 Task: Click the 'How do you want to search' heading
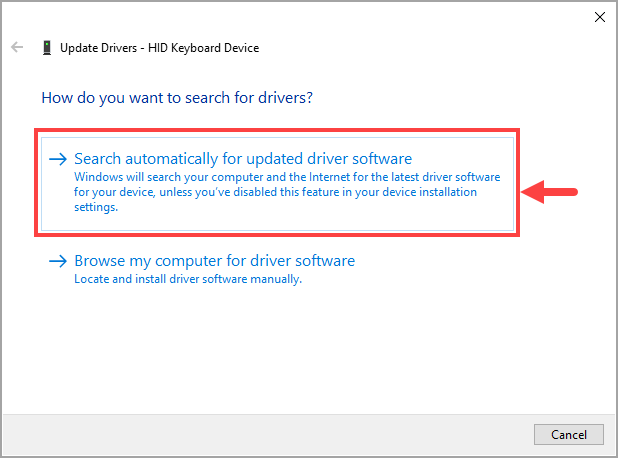177,98
